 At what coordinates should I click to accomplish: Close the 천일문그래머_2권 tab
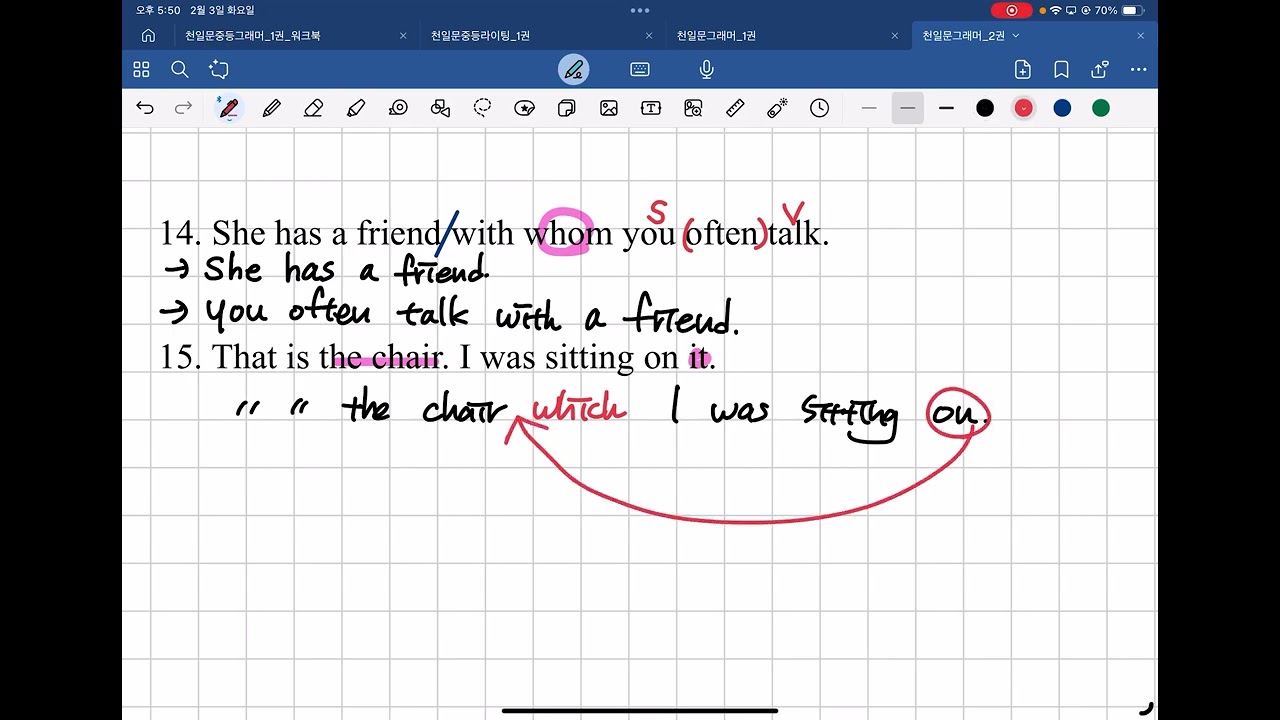tap(1140, 36)
